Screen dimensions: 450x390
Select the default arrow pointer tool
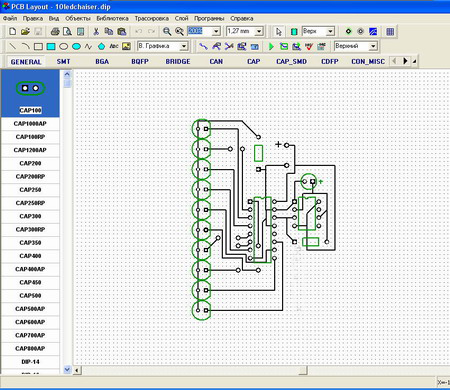click(279, 32)
